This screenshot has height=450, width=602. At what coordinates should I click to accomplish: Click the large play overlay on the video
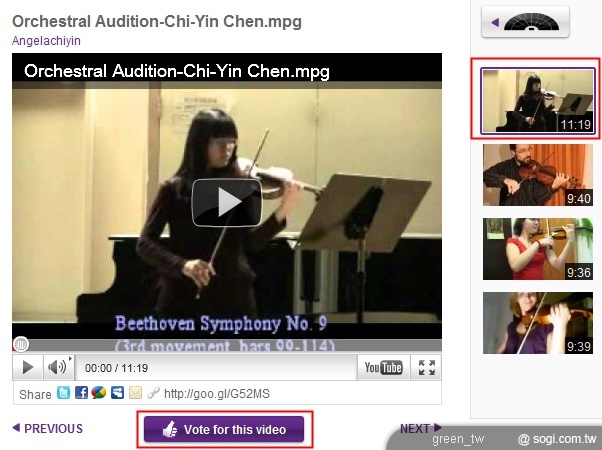(x=227, y=202)
